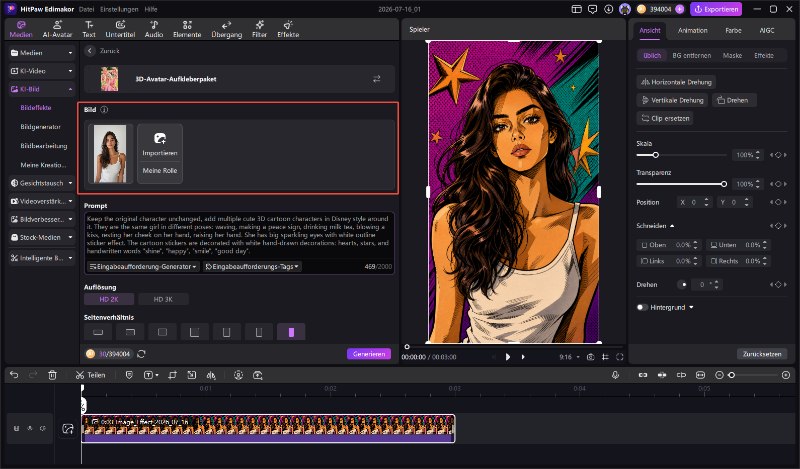800x469 pixels.
Task: Expand the Stock-Medien sidebar section
Action: point(42,237)
